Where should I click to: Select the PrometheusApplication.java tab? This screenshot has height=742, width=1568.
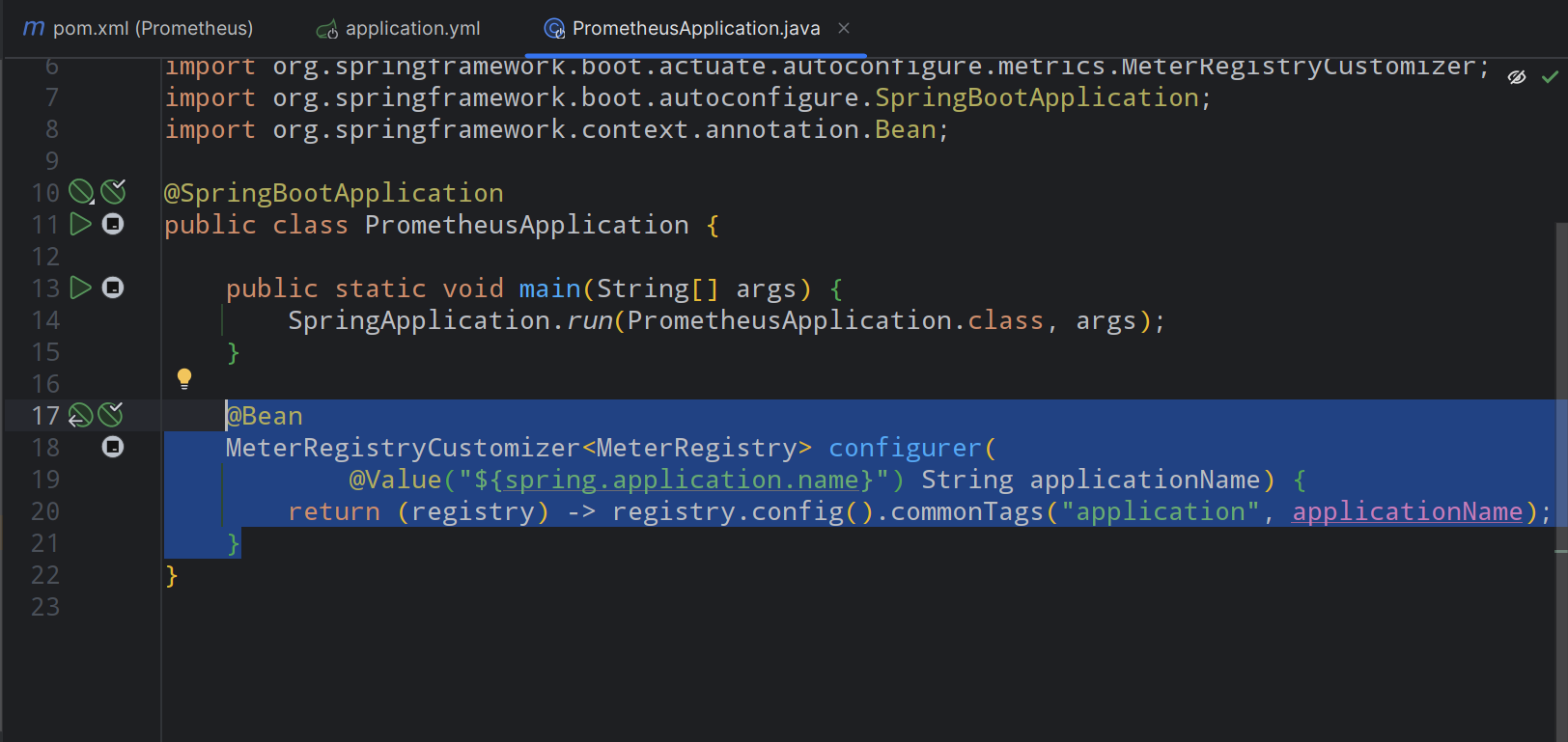pyautogui.click(x=696, y=28)
